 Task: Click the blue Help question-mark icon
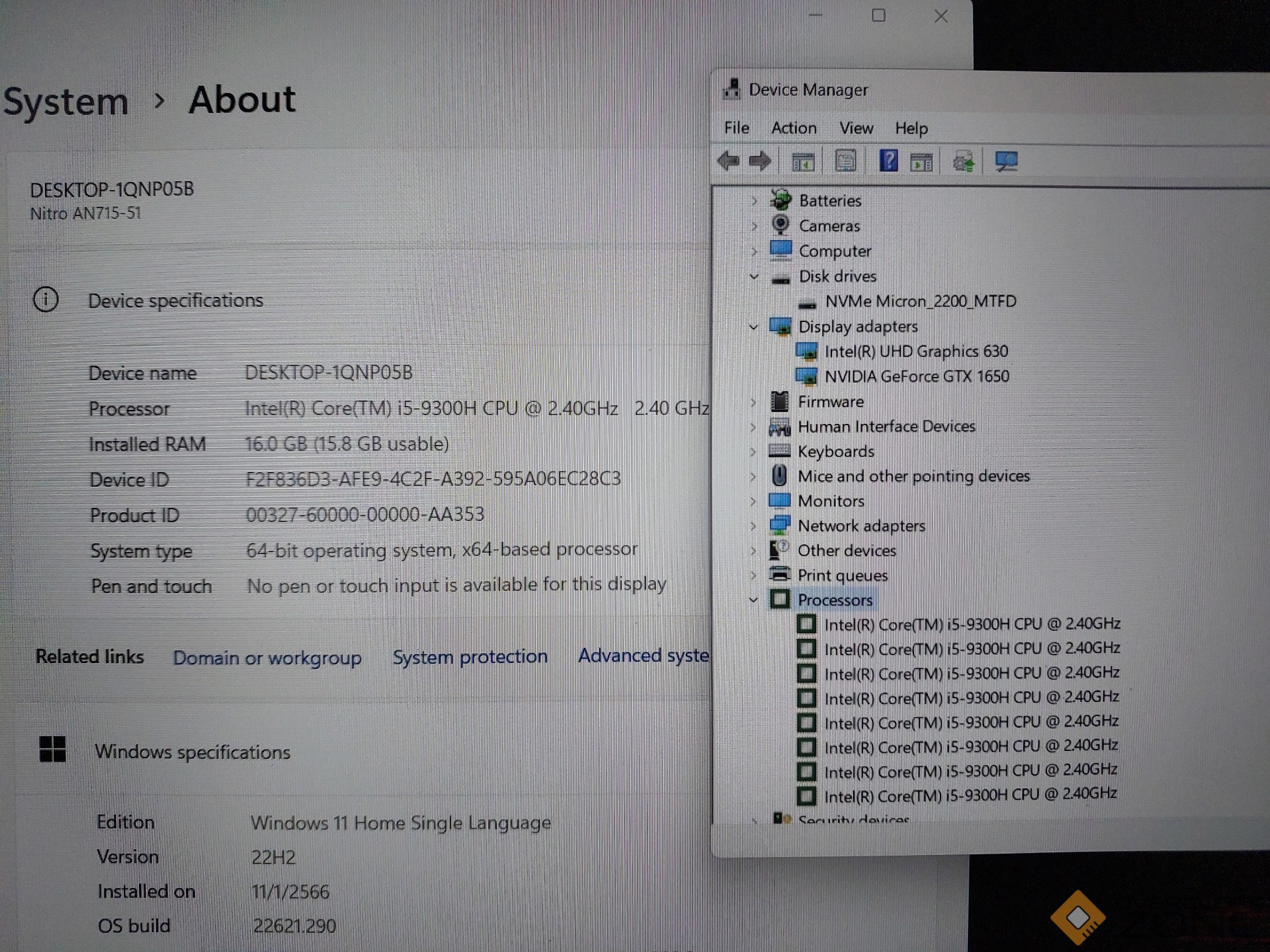click(x=888, y=161)
